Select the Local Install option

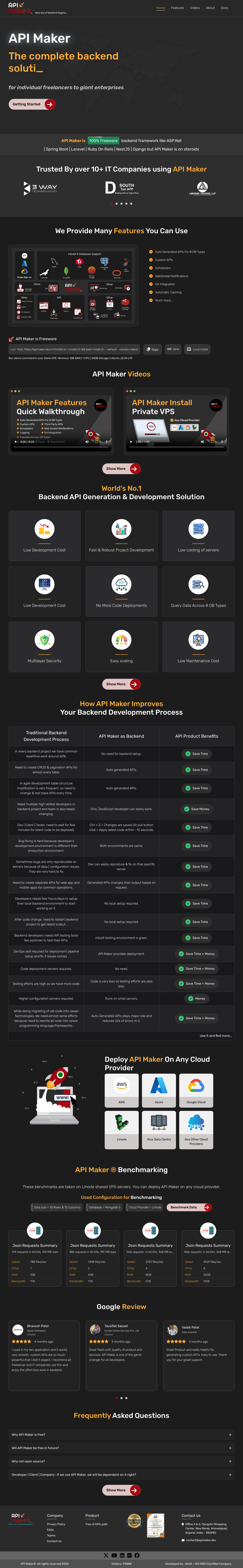(x=197, y=349)
